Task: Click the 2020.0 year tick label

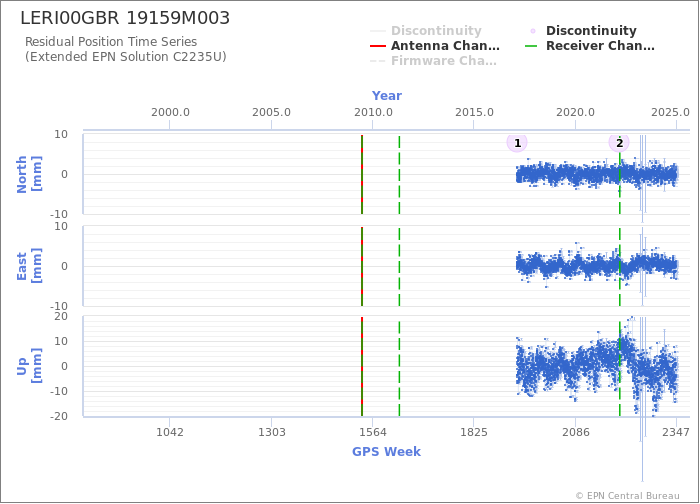Action: [575, 112]
